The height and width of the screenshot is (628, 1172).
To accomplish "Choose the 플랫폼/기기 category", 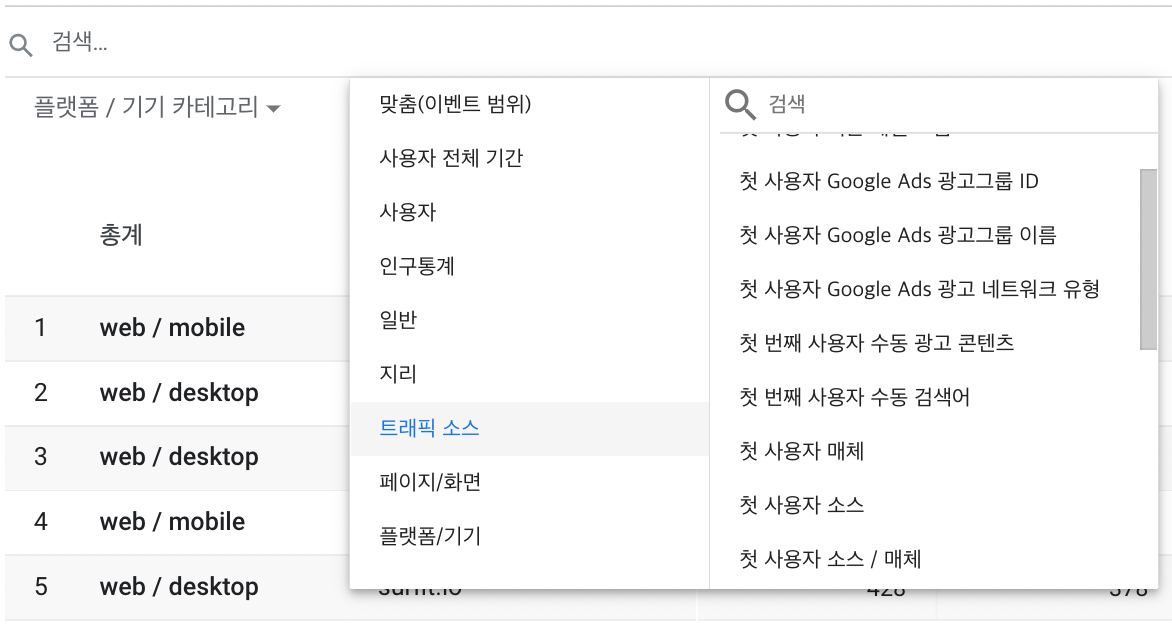I will 430,536.
